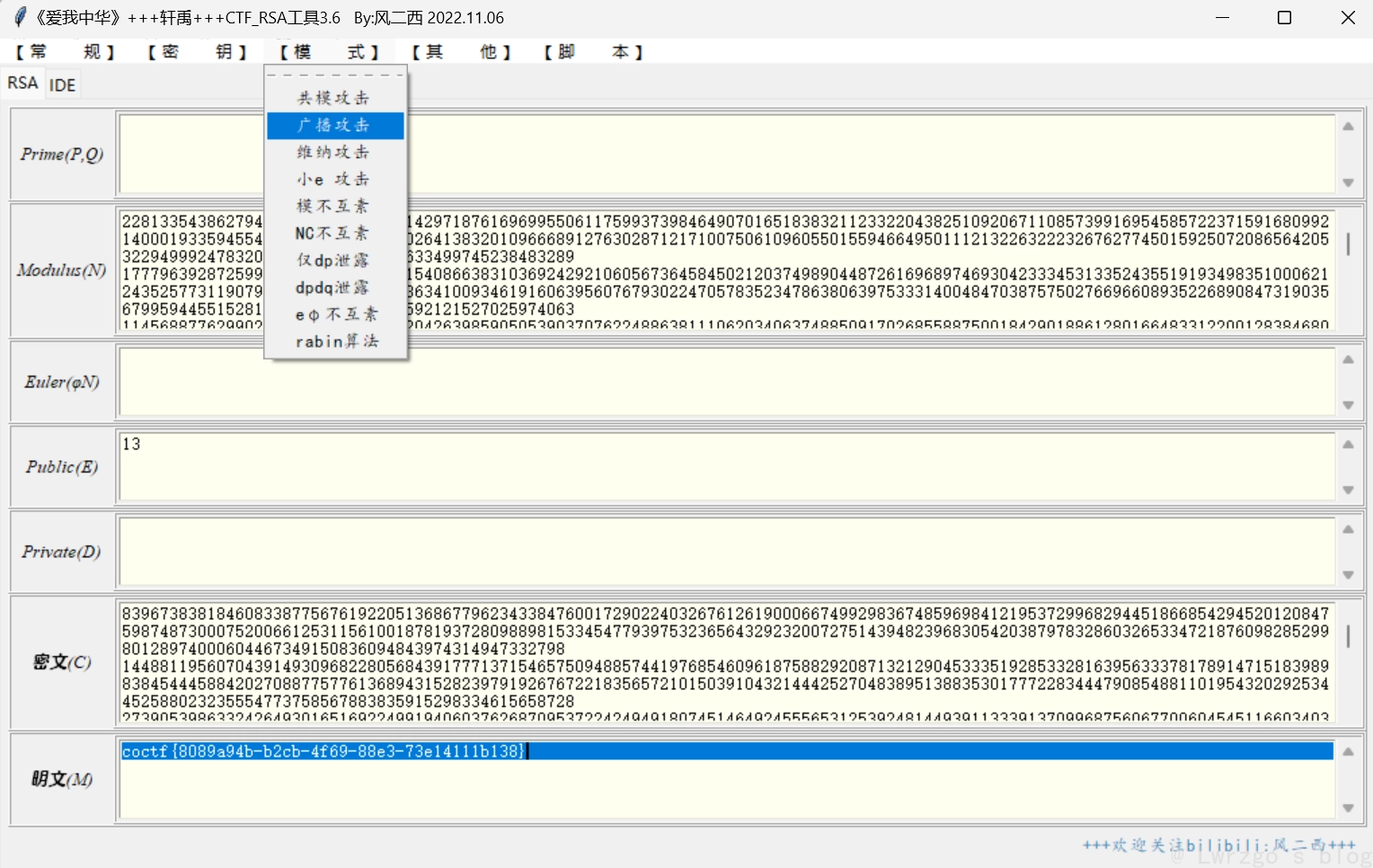Open the 【常规】 menu
1373x868 pixels.
(x=66, y=52)
